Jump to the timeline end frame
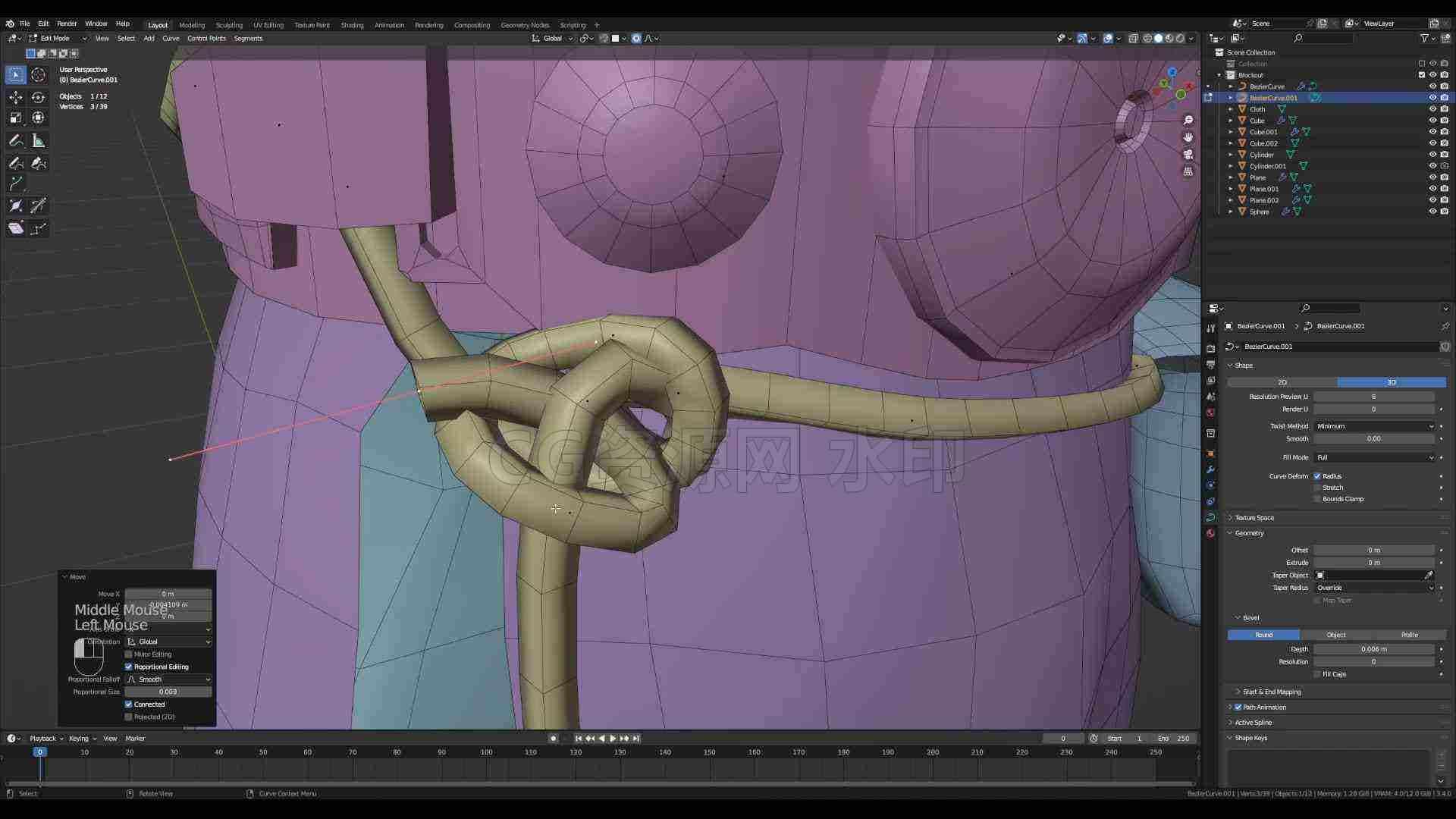1456x819 pixels. (636, 739)
